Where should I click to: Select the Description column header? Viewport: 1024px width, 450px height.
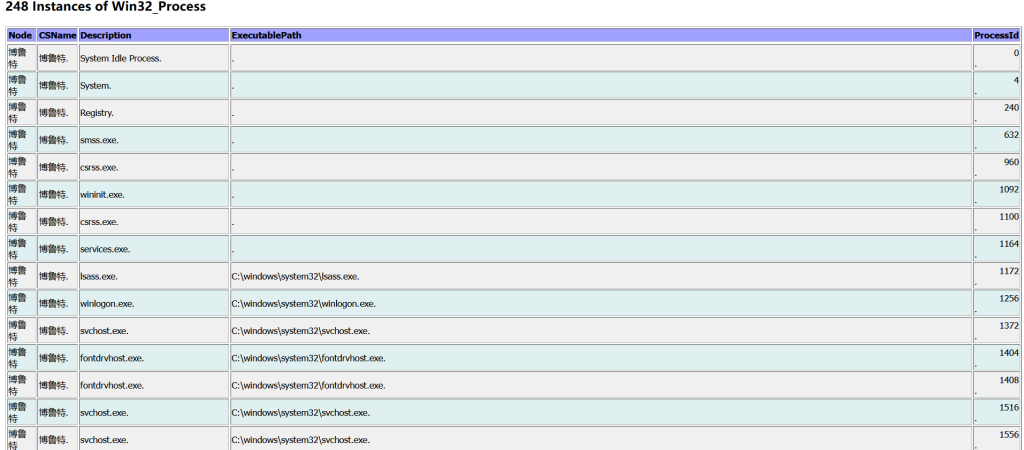(x=106, y=35)
